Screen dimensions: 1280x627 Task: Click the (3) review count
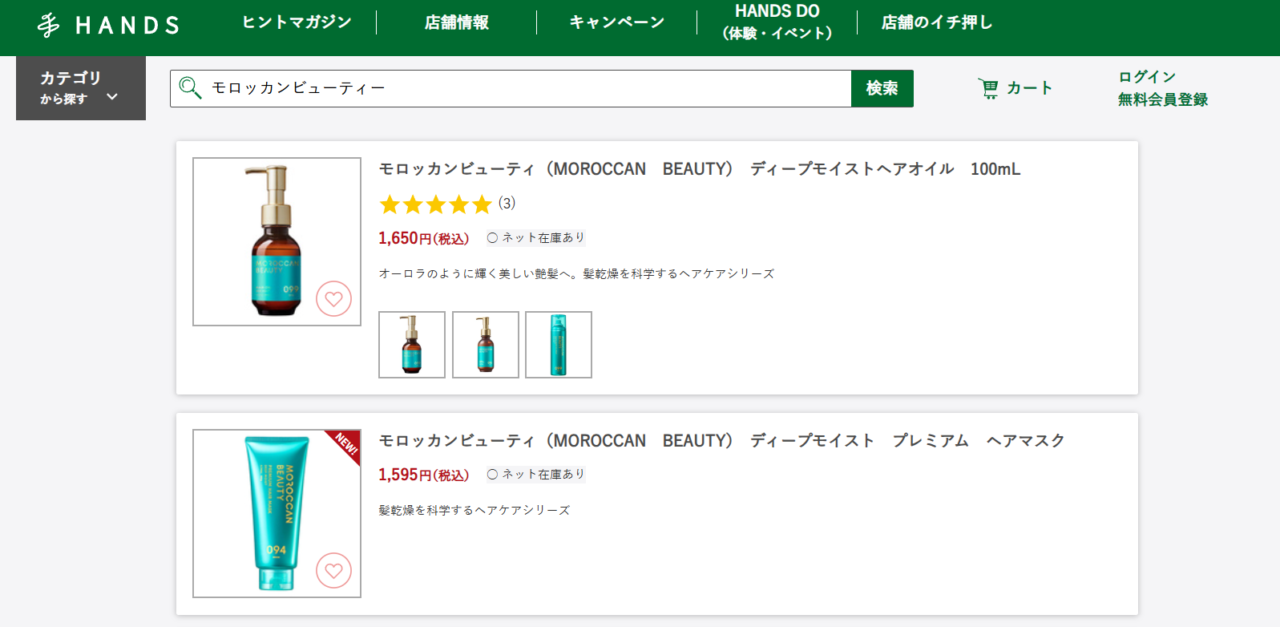(x=507, y=204)
